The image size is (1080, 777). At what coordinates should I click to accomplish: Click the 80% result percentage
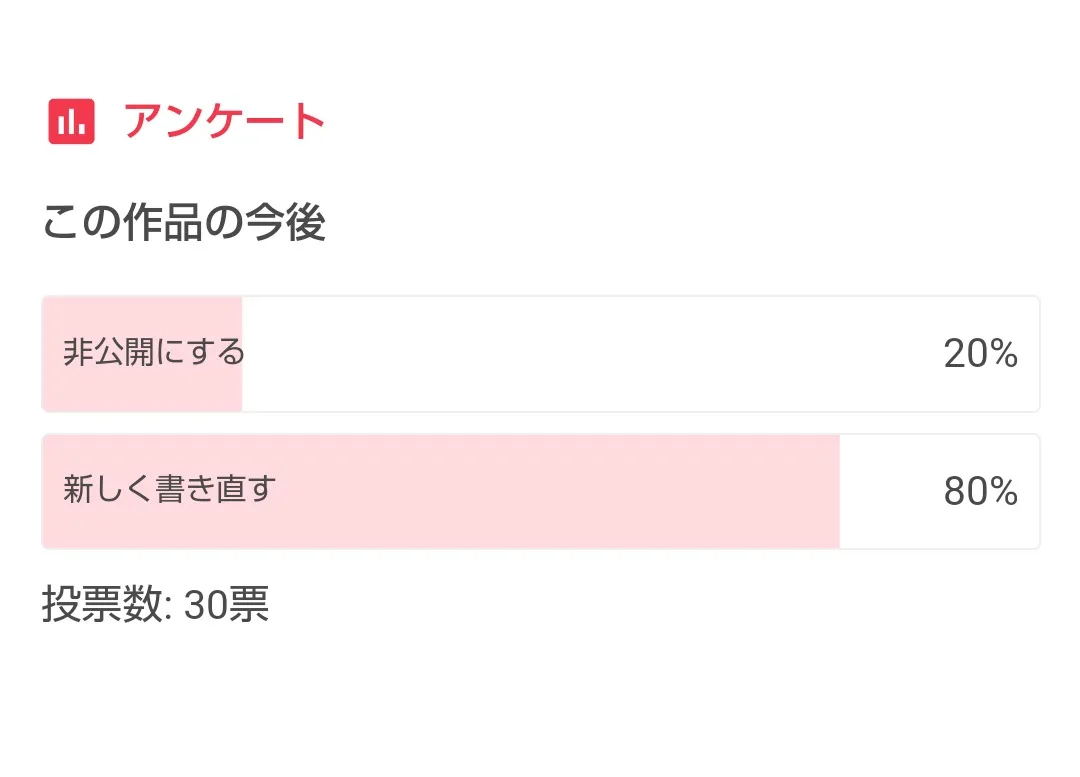[980, 492]
